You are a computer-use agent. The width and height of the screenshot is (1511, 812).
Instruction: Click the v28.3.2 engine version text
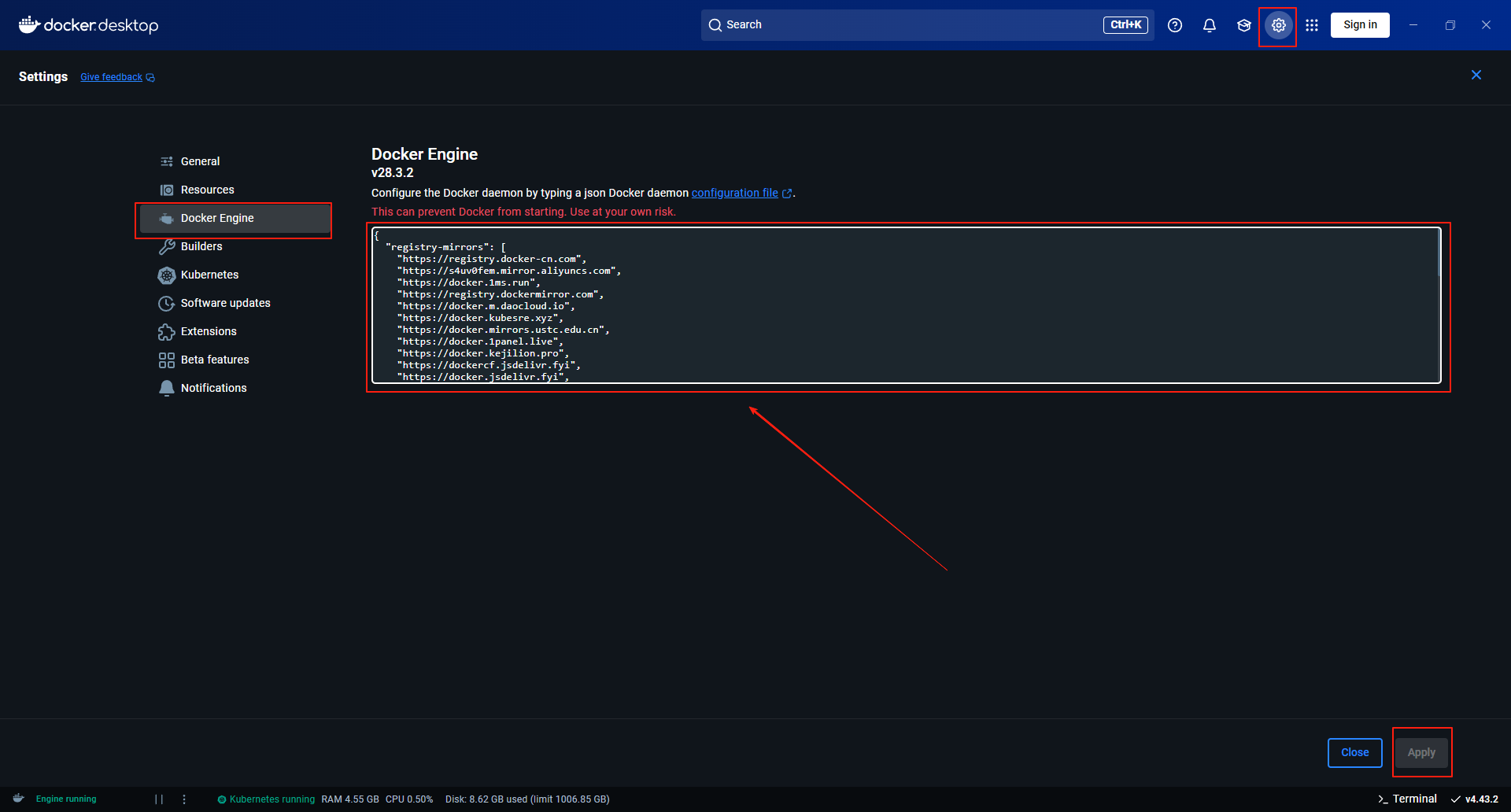(392, 173)
